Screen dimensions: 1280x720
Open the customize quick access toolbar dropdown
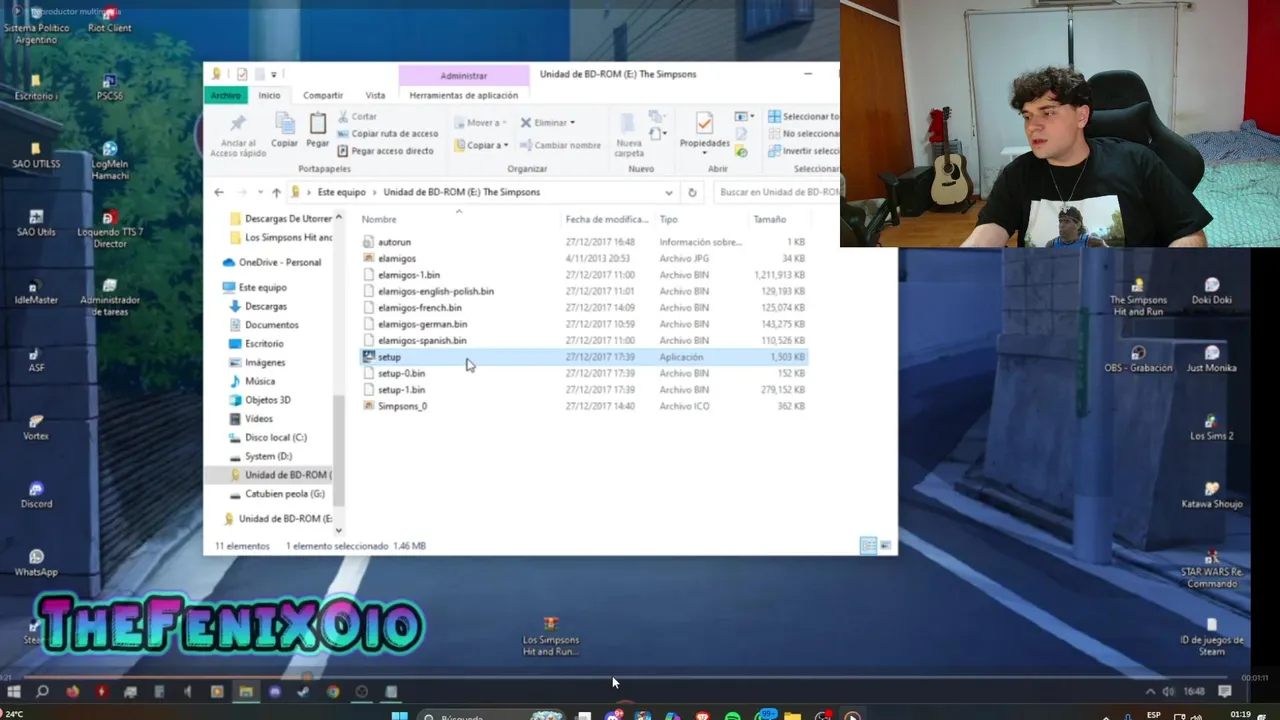click(x=274, y=74)
